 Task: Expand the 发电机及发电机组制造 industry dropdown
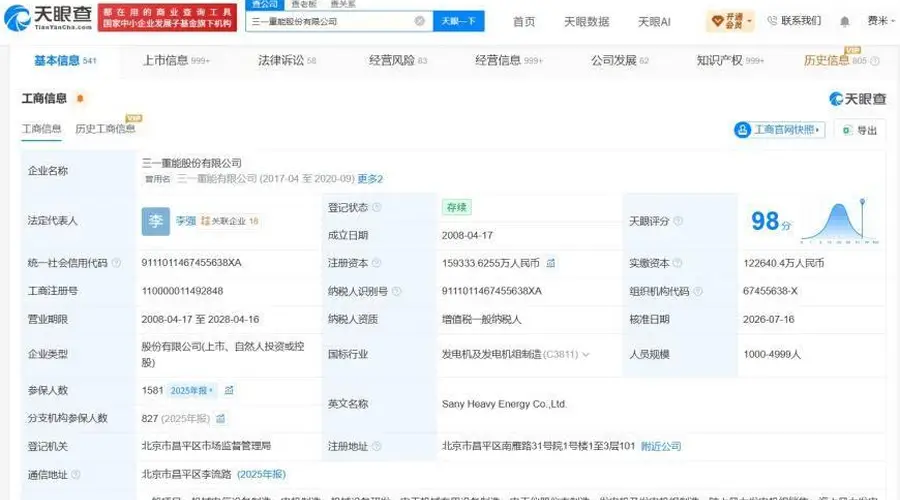click(x=585, y=355)
